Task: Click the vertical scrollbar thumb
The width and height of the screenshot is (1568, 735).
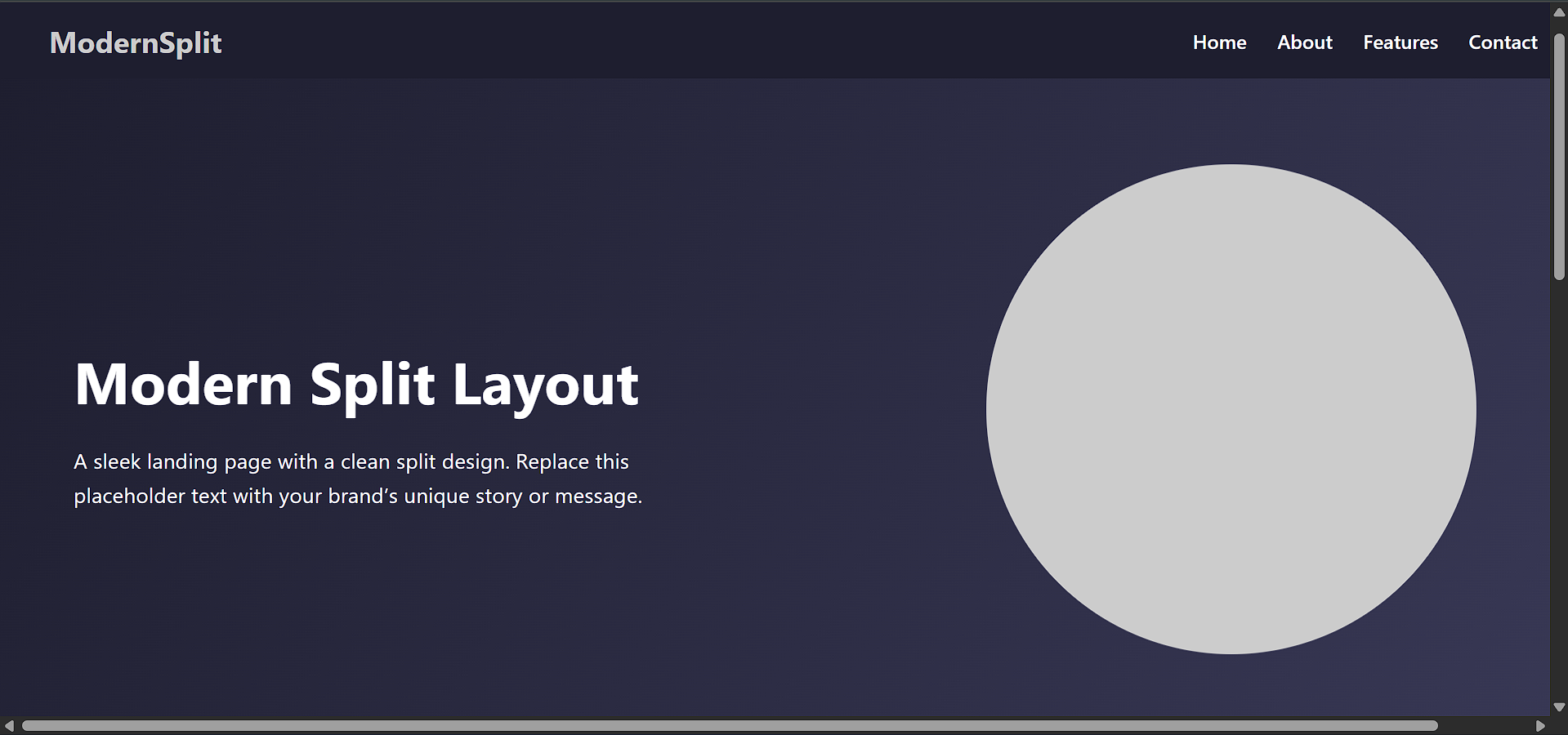Action: tap(1559, 155)
